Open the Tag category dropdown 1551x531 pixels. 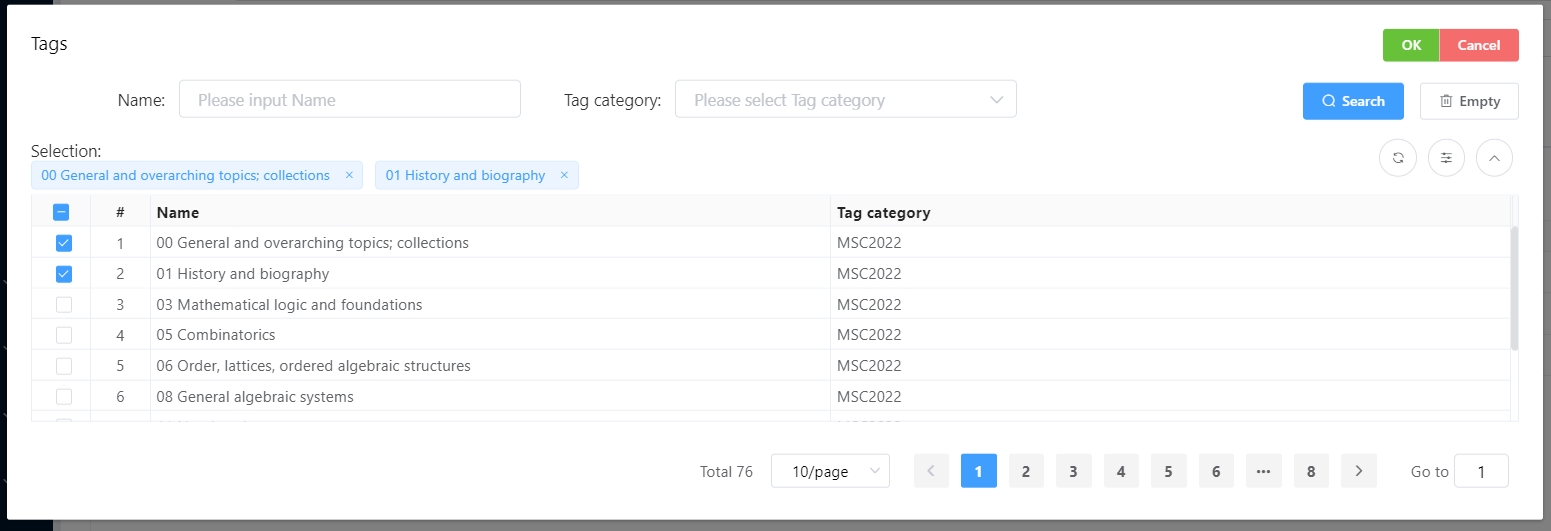click(846, 100)
